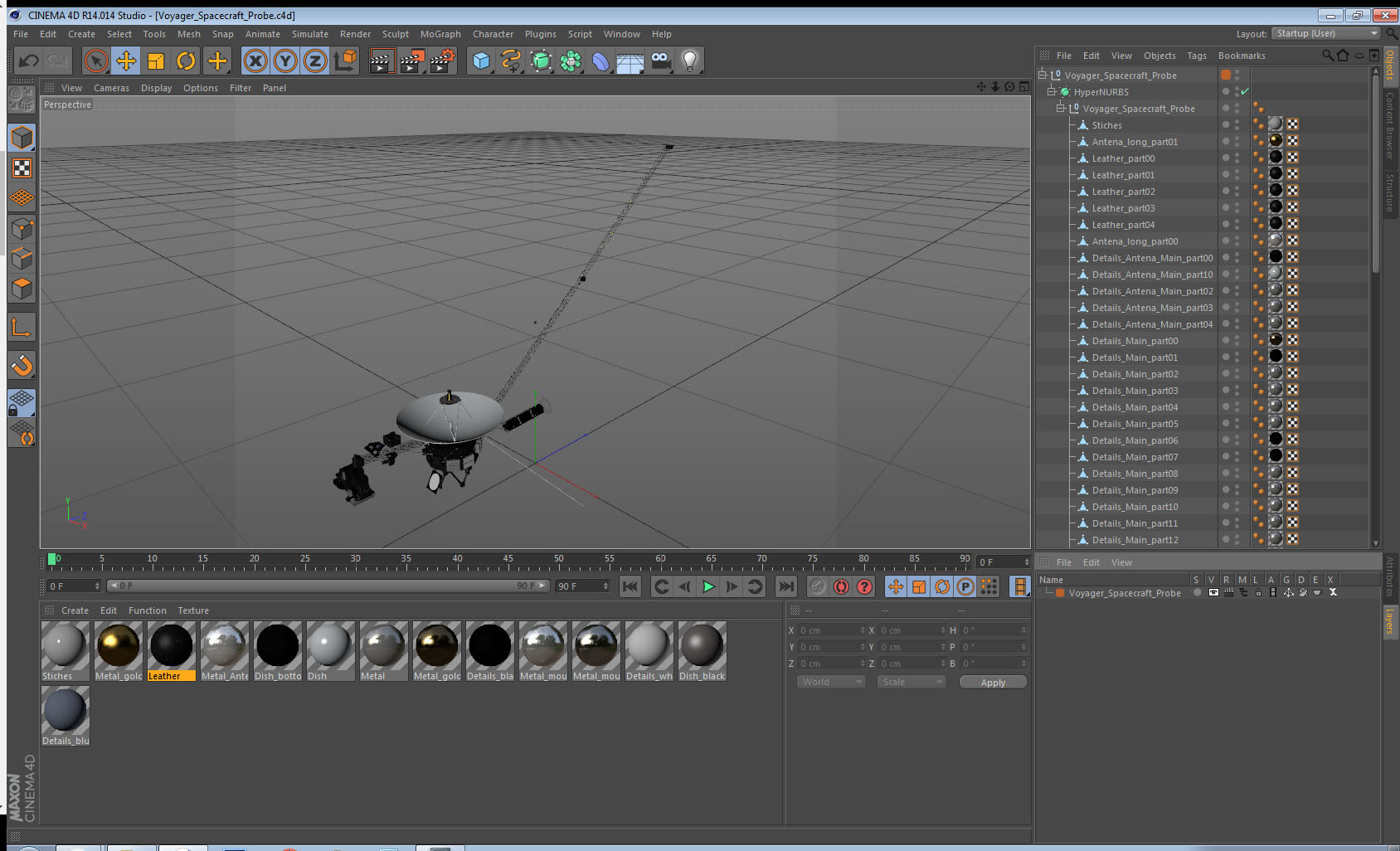The height and width of the screenshot is (851, 1400).
Task: Go to start of animation
Action: pos(630,586)
